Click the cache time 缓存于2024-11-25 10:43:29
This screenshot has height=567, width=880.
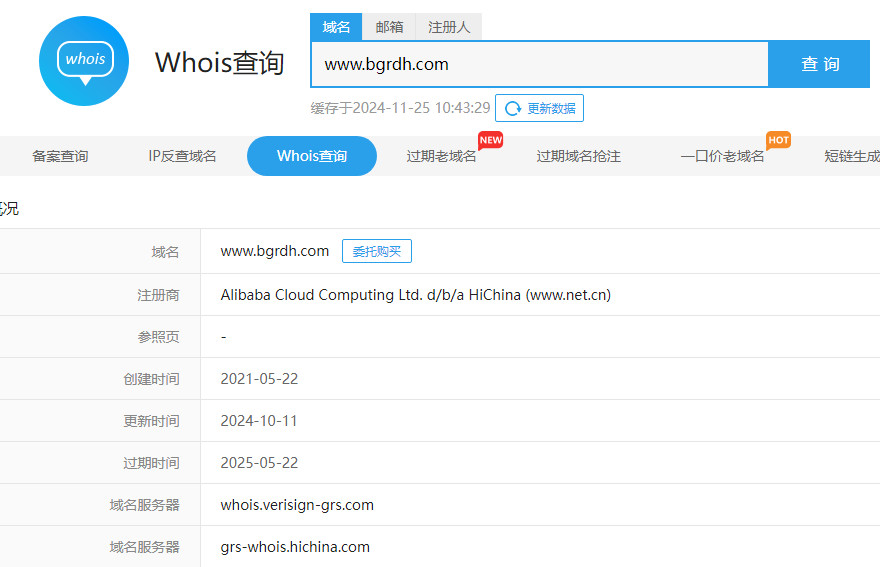click(401, 108)
